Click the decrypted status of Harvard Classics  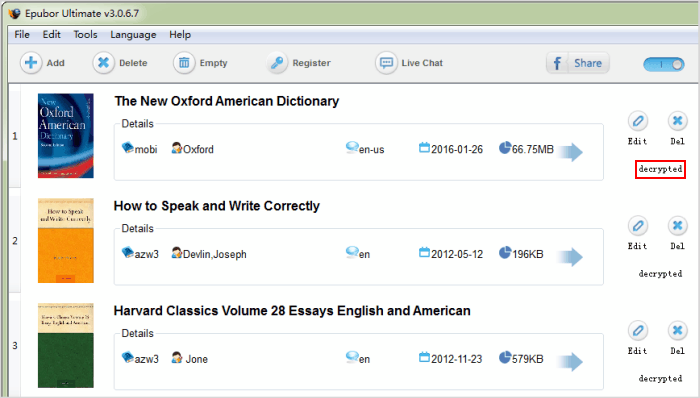tap(660, 379)
